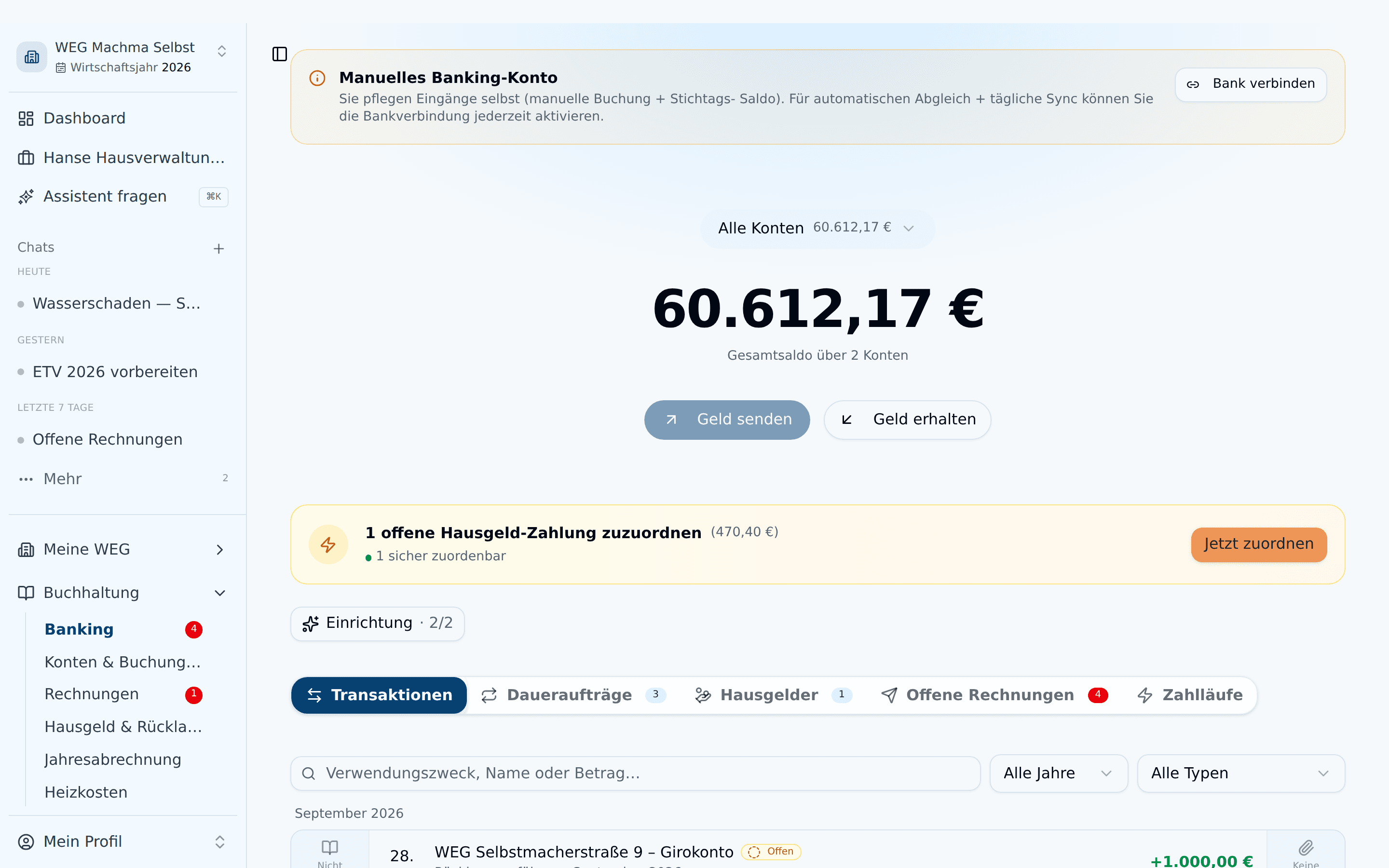Click the Hanse Hausverwaltung briefcase icon
The height and width of the screenshot is (868, 1389).
26,157
